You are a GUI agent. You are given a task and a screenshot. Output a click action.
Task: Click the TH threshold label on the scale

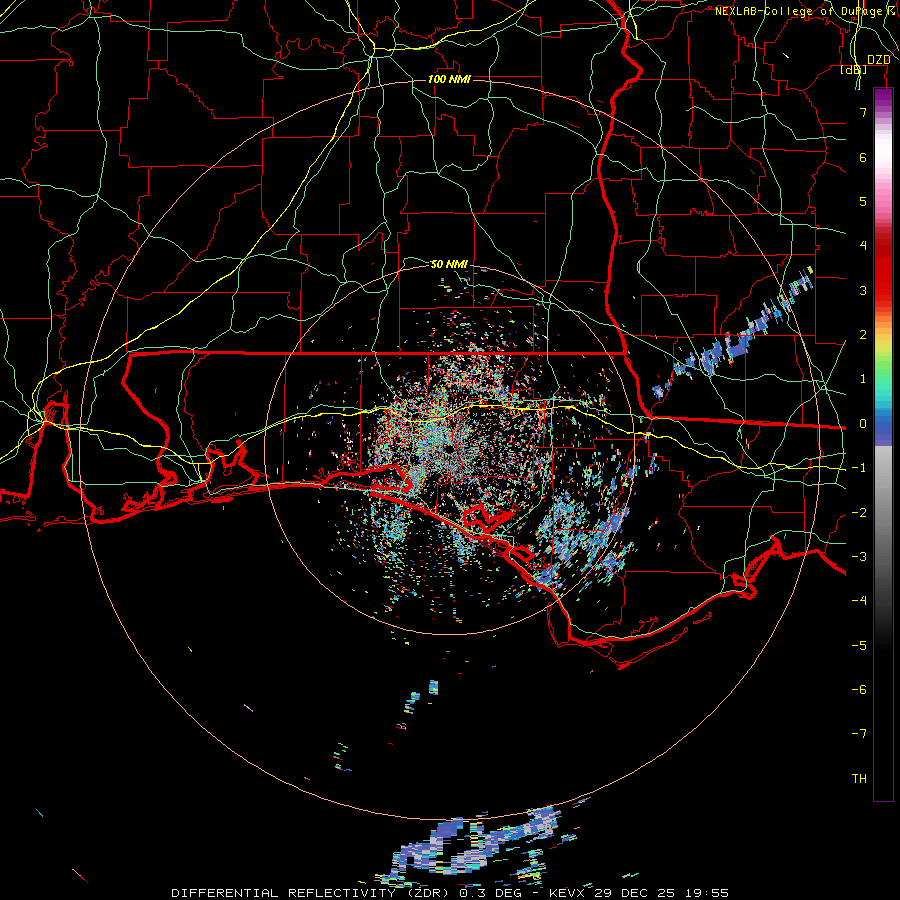[x=859, y=779]
